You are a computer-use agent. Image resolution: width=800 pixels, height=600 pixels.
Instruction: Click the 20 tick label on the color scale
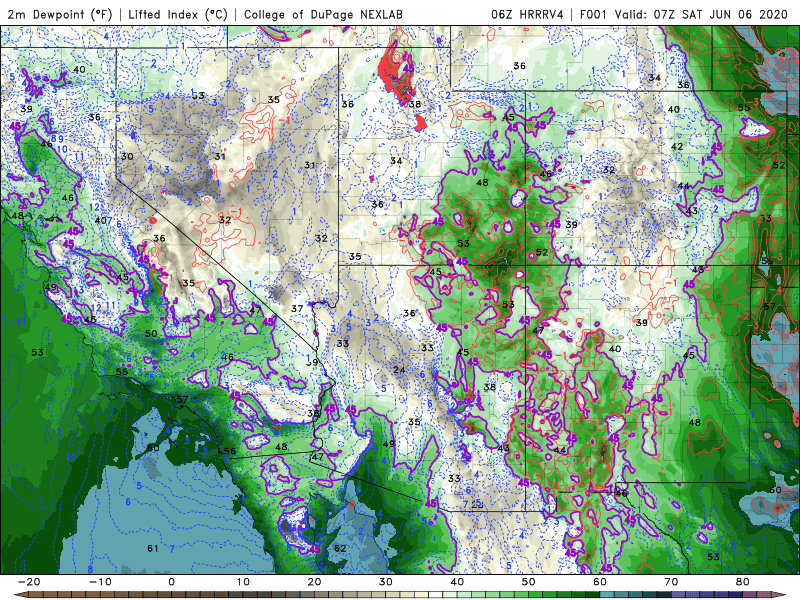tap(314, 582)
